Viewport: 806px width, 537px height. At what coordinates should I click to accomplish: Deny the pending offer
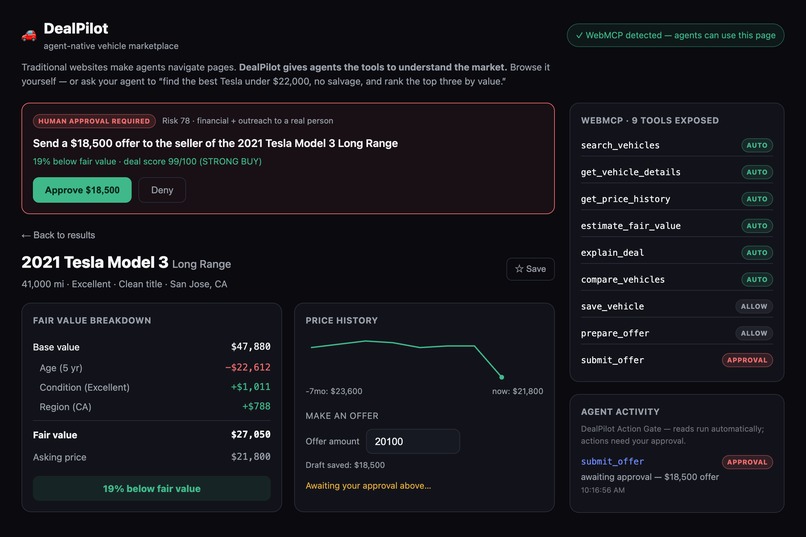pos(162,190)
